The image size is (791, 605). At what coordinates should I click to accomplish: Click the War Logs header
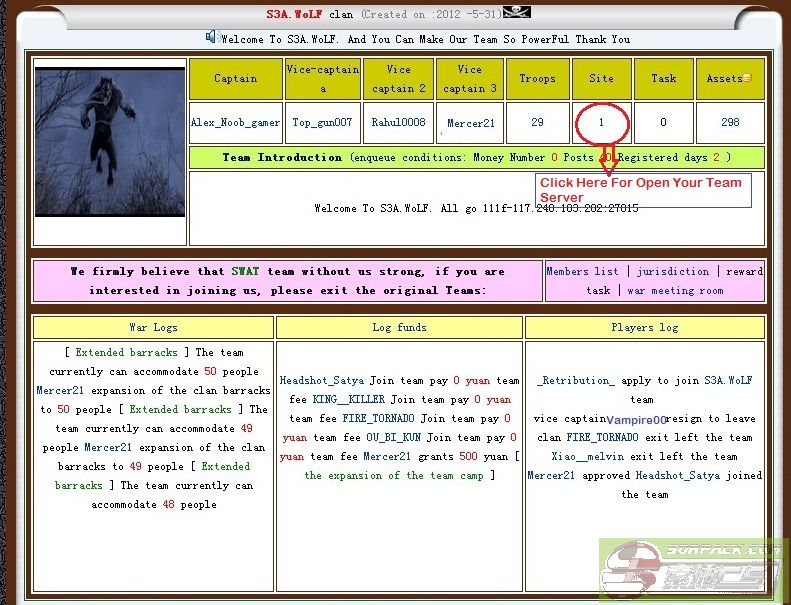tap(152, 327)
